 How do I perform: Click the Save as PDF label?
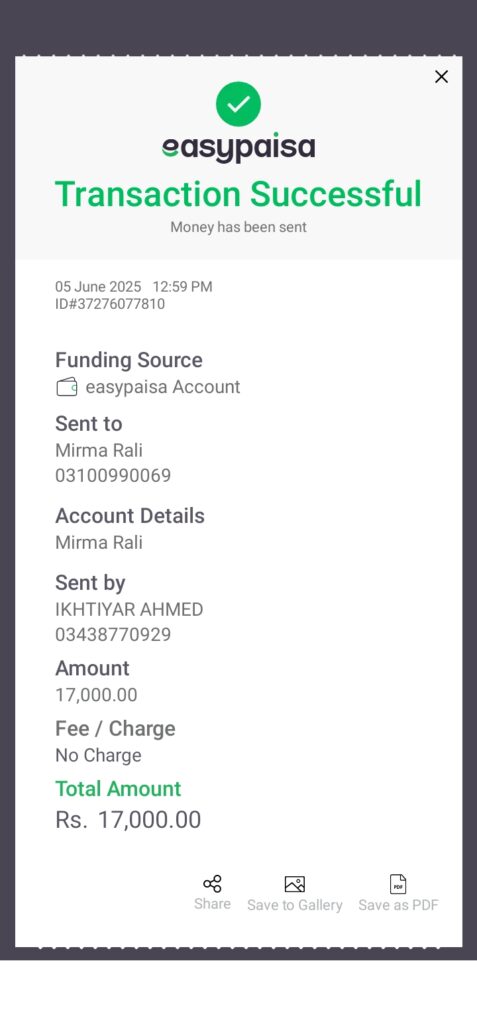point(399,905)
